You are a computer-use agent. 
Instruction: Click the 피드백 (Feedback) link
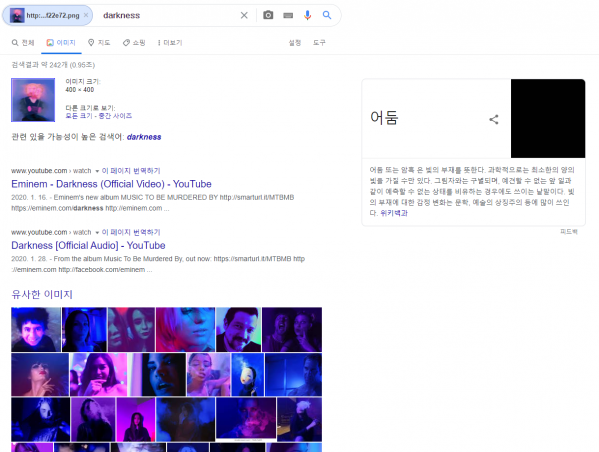(569, 232)
